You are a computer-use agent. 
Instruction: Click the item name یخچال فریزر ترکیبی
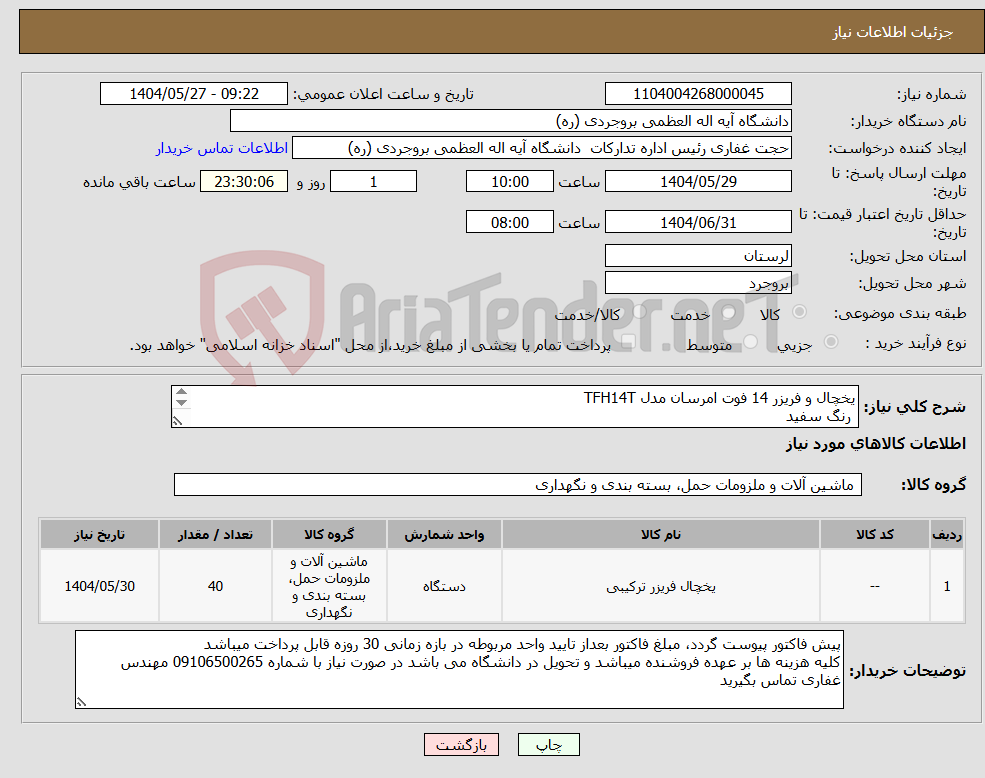661,586
